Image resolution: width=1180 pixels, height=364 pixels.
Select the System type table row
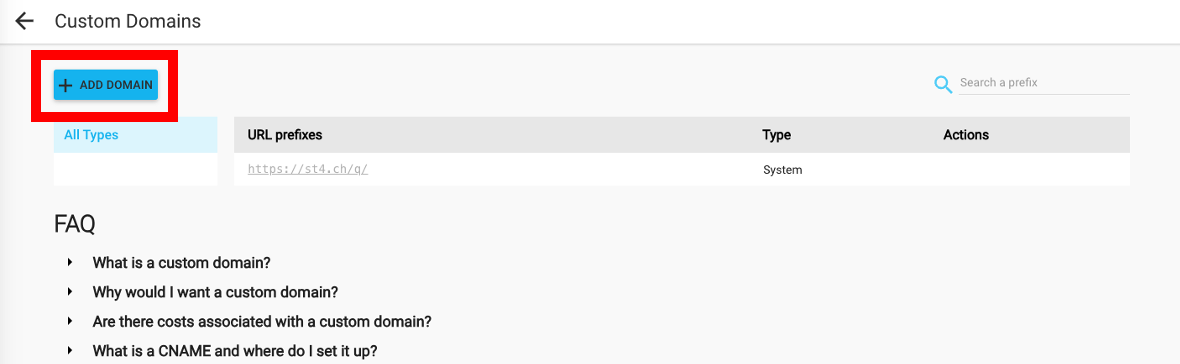(682, 169)
